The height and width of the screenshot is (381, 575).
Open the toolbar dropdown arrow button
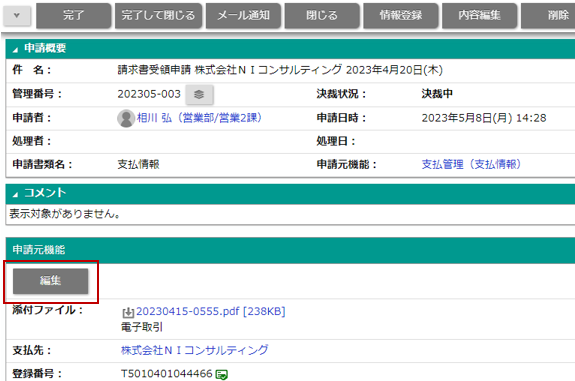(x=17, y=16)
